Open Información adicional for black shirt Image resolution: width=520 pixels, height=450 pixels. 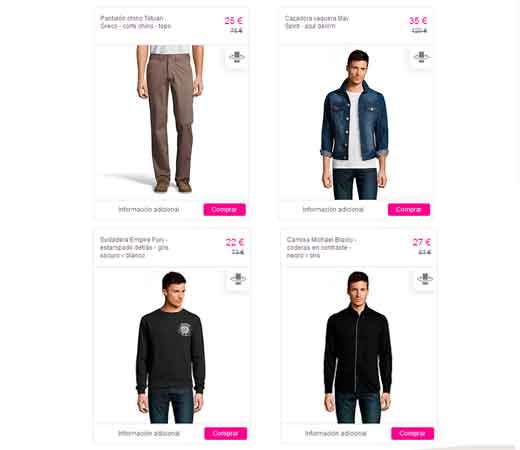pos(336,434)
